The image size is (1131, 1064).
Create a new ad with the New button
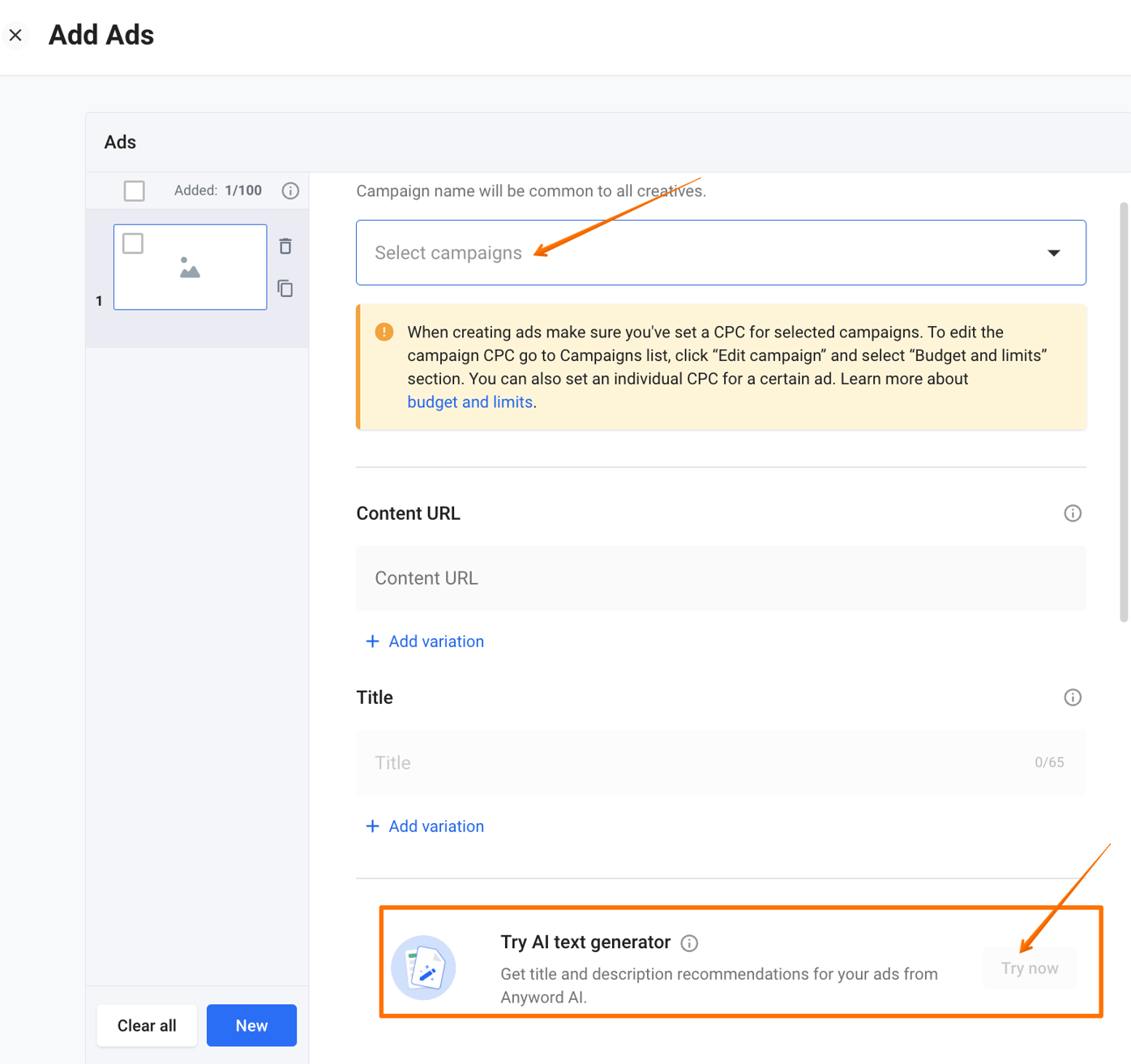[251, 1025]
